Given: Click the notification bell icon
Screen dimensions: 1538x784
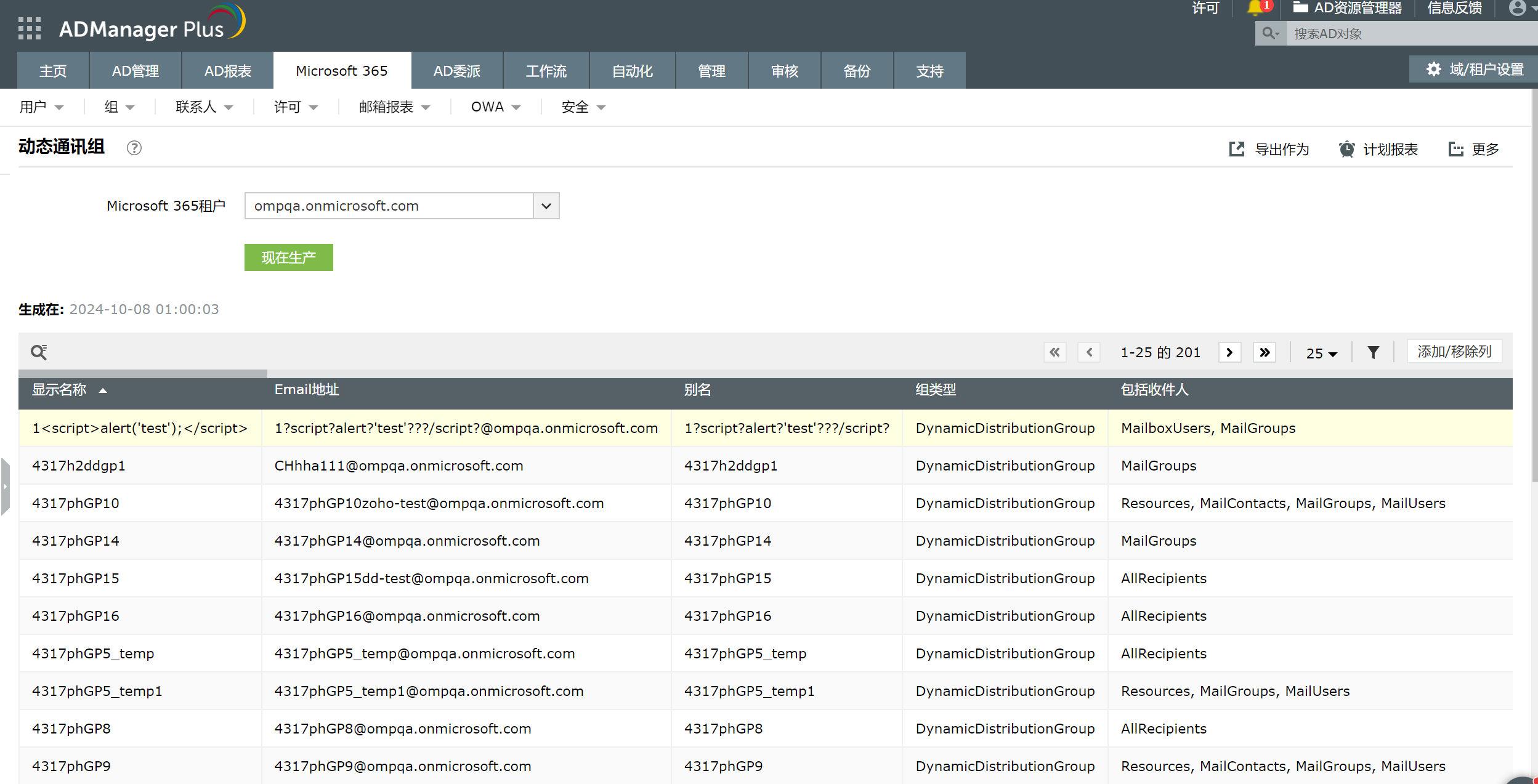Looking at the screenshot, I should point(1255,8).
